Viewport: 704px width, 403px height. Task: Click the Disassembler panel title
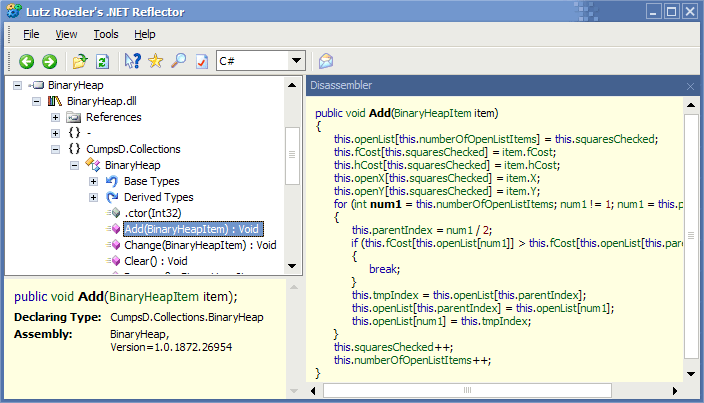click(341, 85)
